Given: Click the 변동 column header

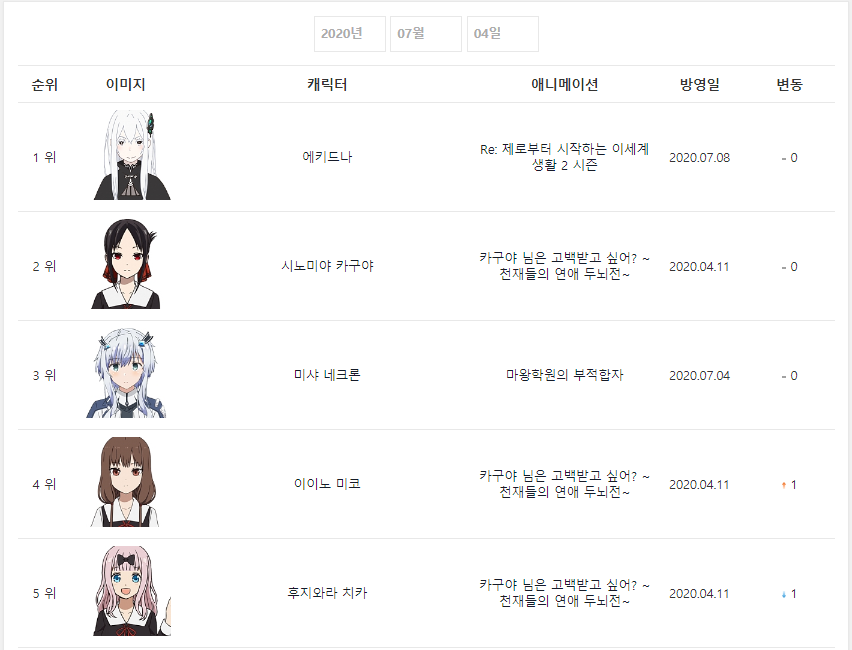Looking at the screenshot, I should click(790, 85).
